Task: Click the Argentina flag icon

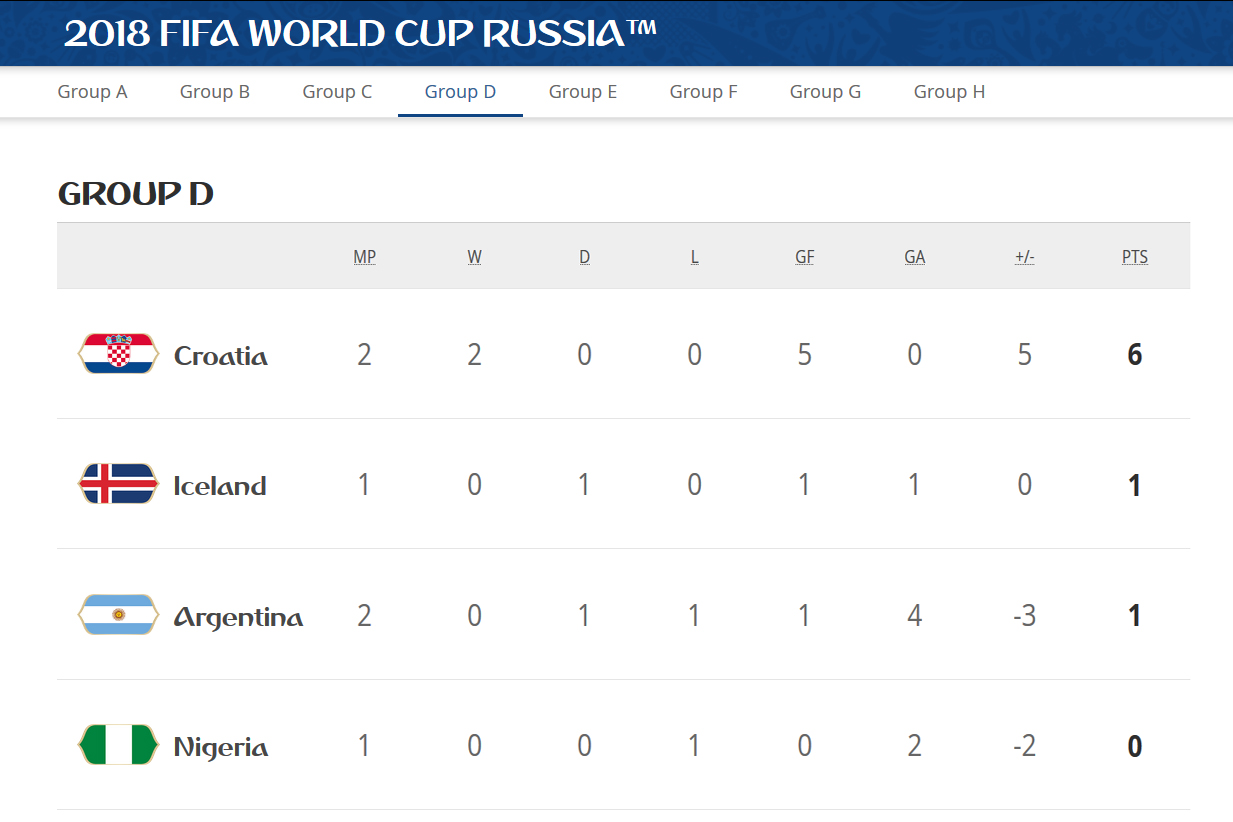Action: point(118,615)
